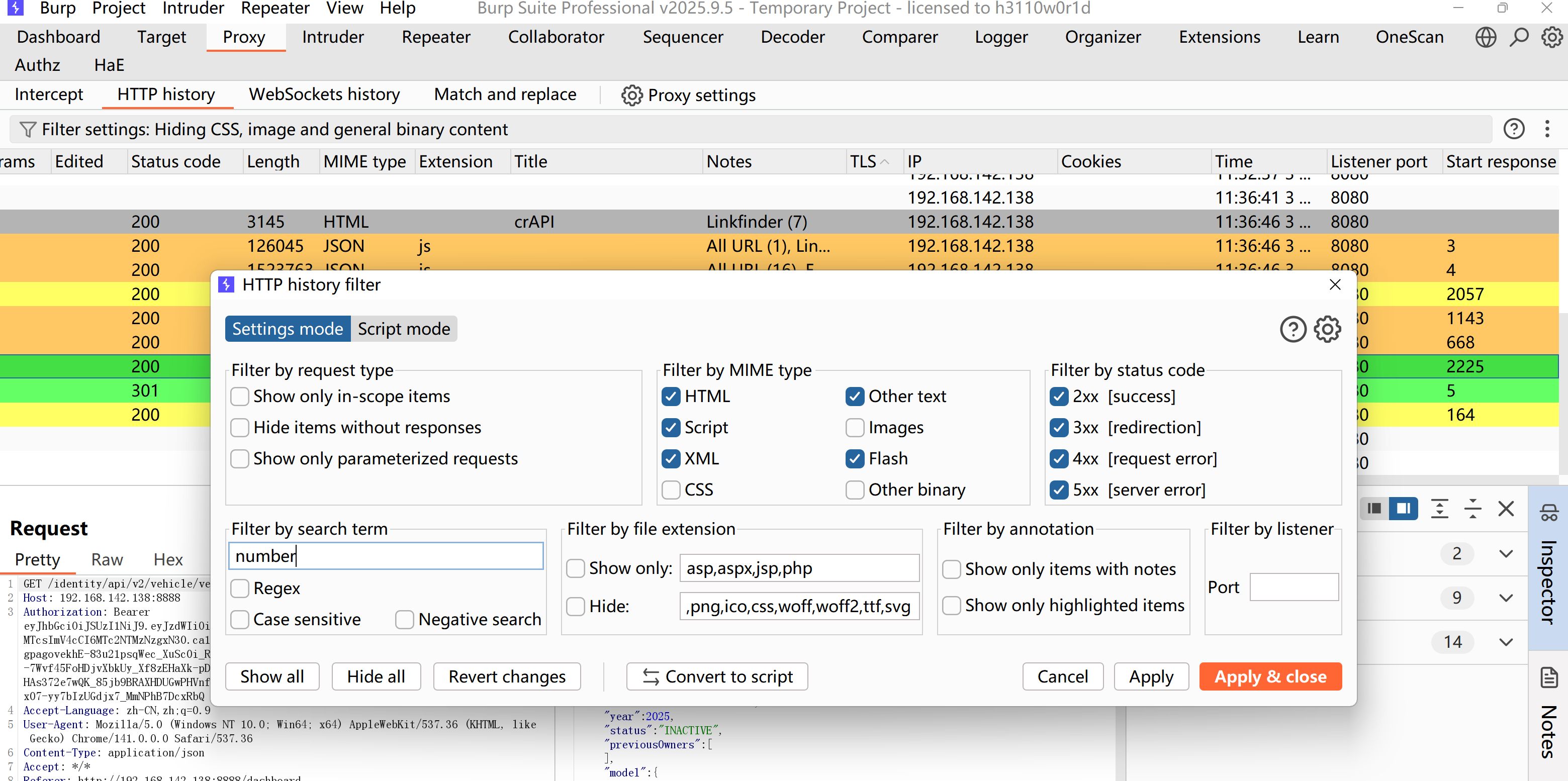Screen dimensions: 1568x781
Task: Click the Convert to script button
Action: pos(716,676)
